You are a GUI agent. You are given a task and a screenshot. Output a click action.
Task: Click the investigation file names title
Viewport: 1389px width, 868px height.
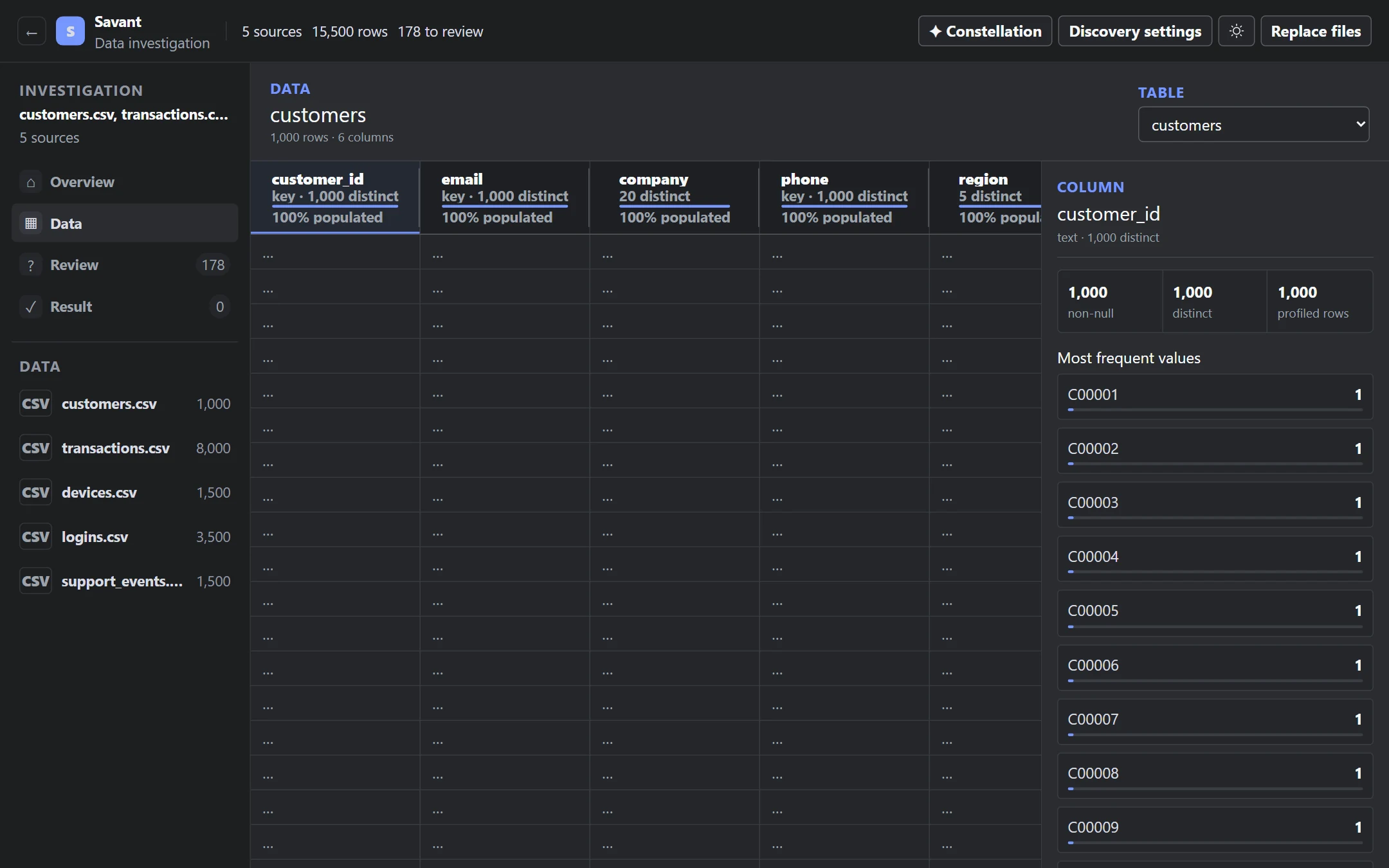[123, 114]
